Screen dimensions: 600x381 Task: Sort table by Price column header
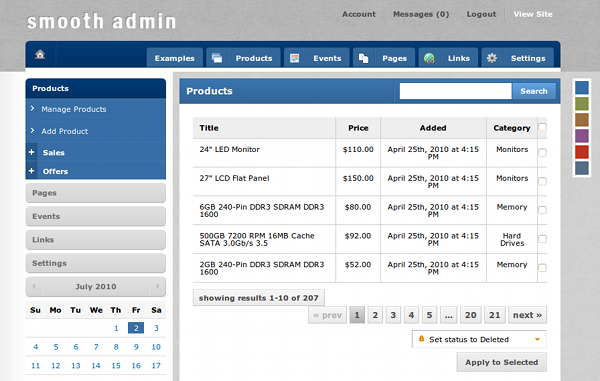coord(358,128)
